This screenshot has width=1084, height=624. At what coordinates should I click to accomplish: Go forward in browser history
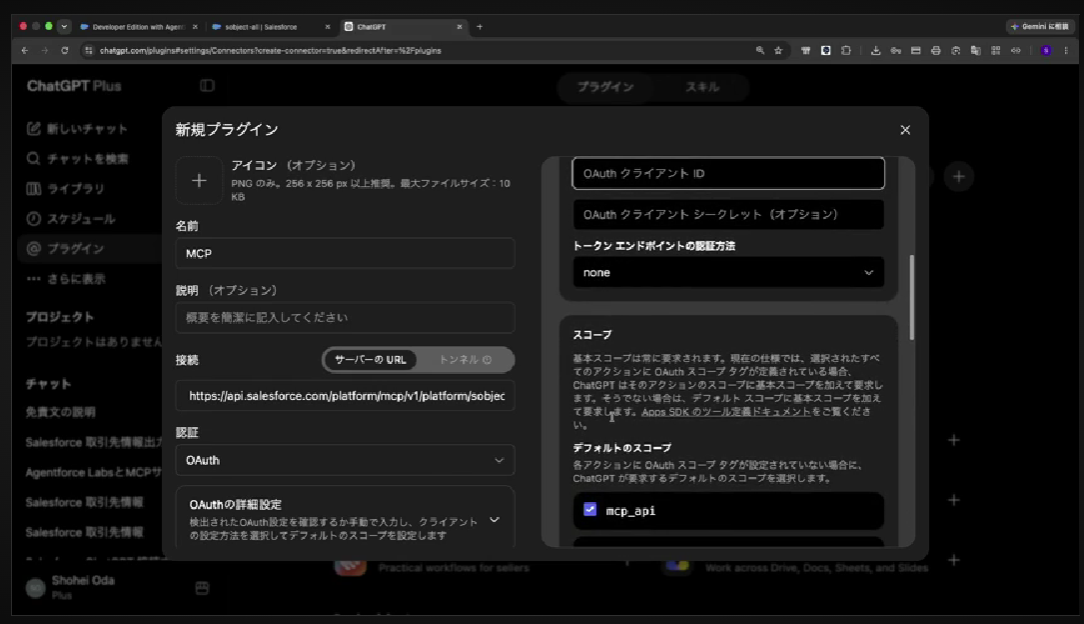(x=45, y=50)
